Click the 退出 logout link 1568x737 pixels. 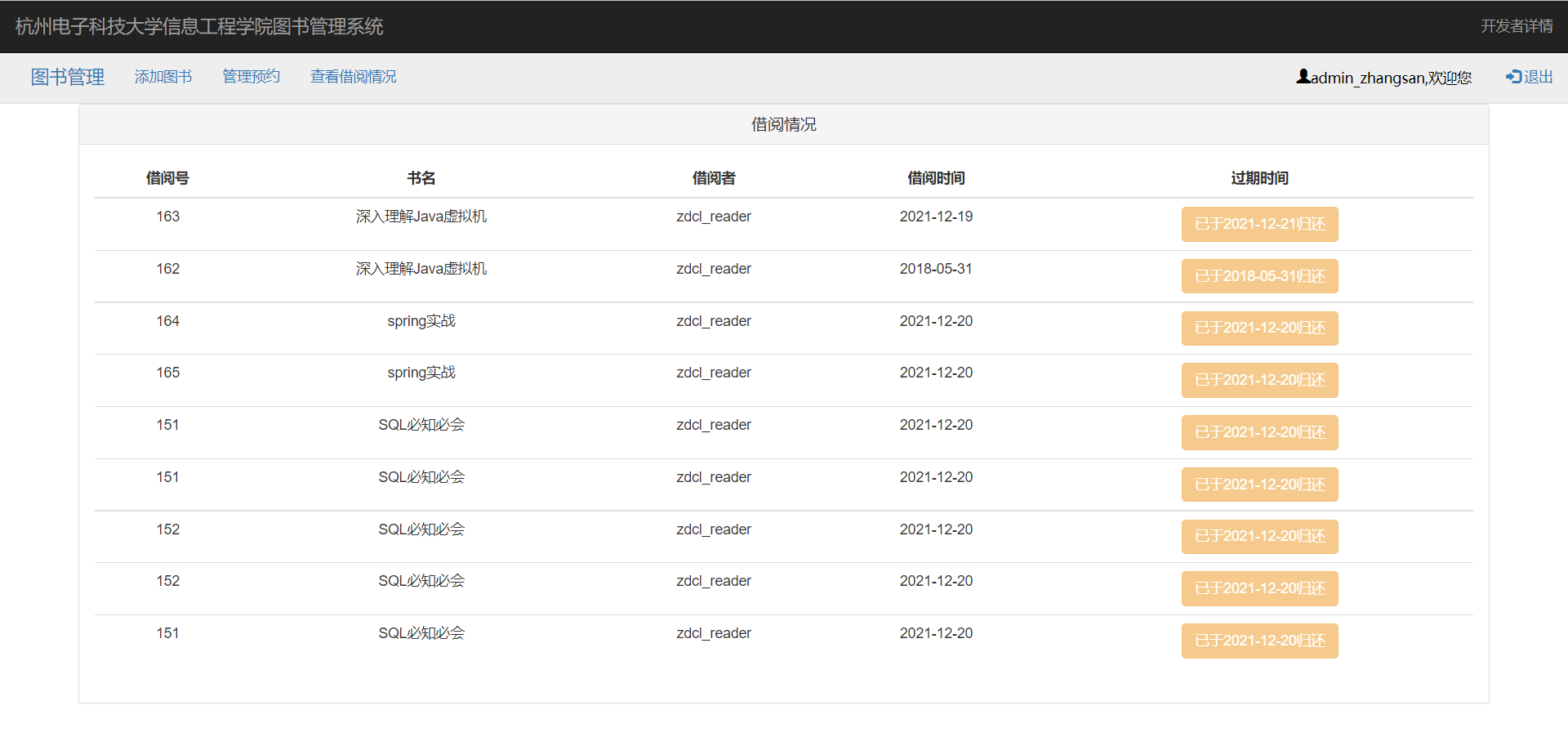point(1530,77)
